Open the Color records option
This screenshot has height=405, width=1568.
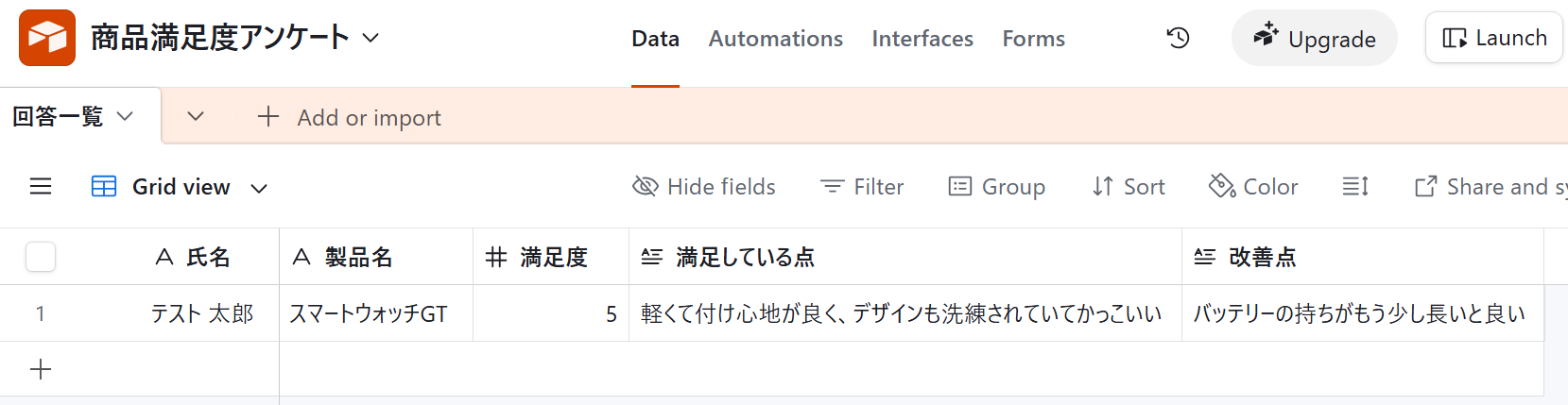click(x=1254, y=187)
